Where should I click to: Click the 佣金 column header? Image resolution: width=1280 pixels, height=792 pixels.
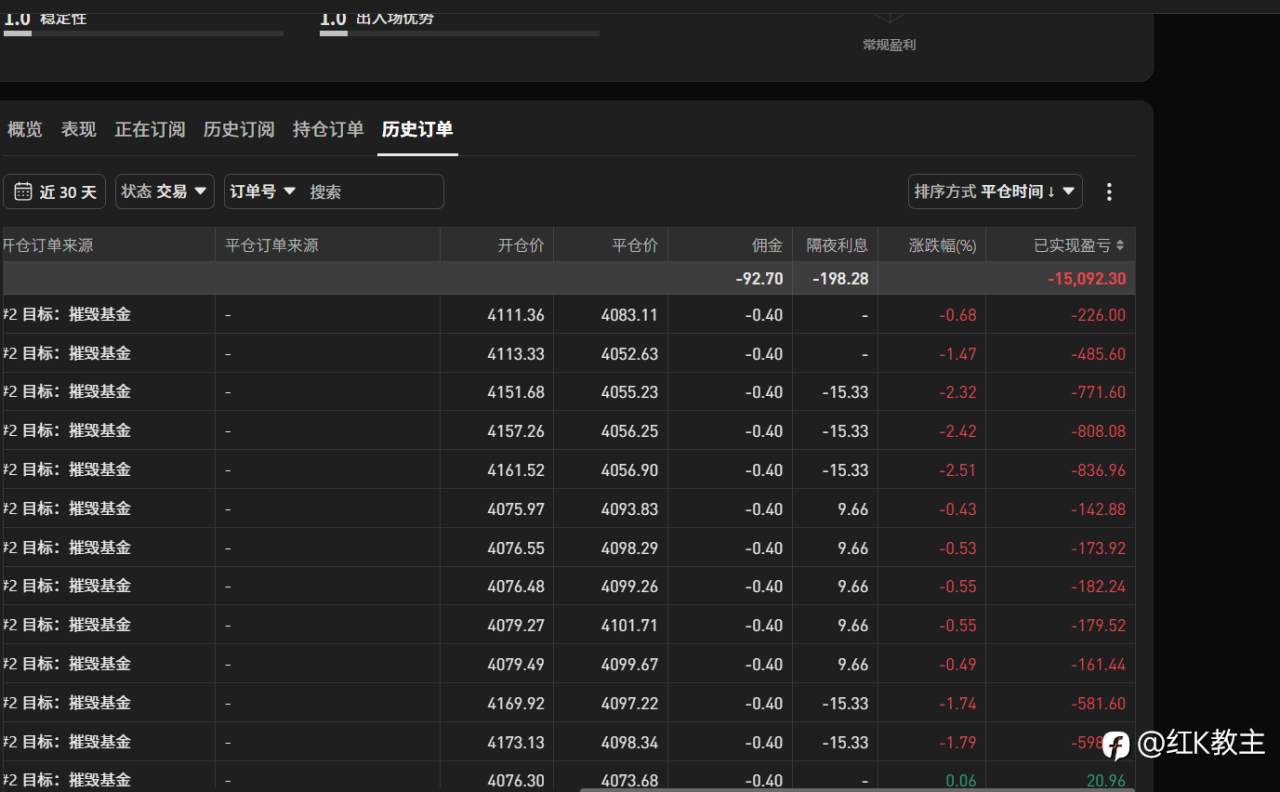pos(767,245)
